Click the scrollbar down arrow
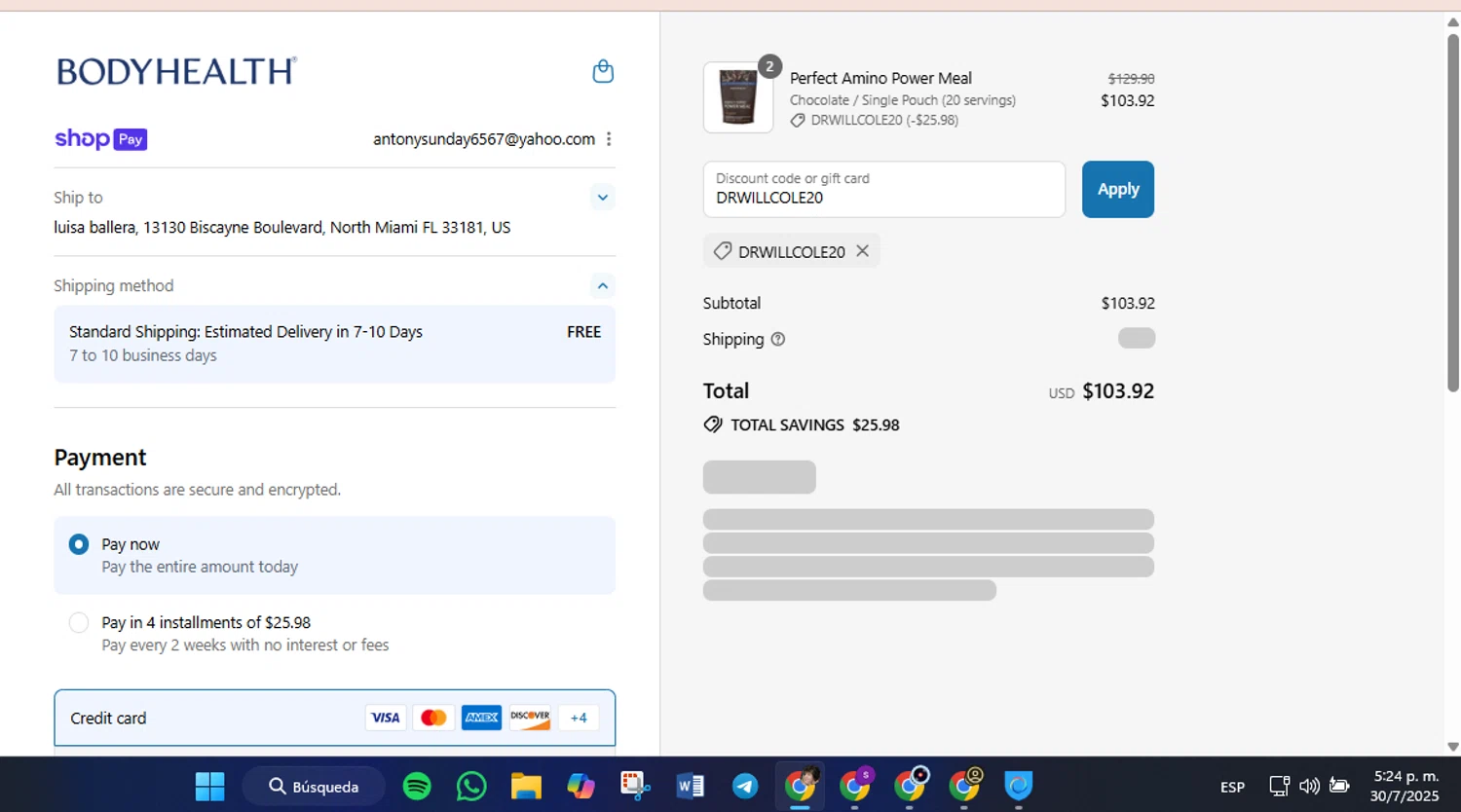 (1453, 747)
